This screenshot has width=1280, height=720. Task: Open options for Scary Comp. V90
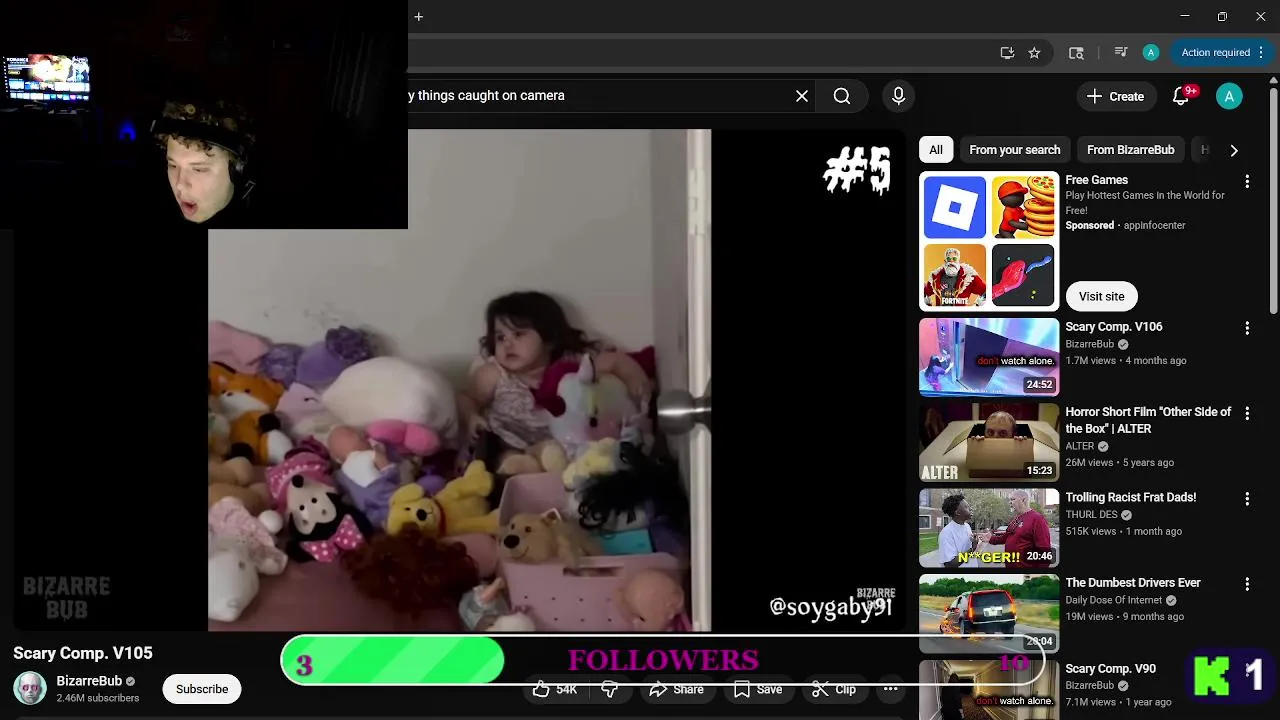(1247, 670)
